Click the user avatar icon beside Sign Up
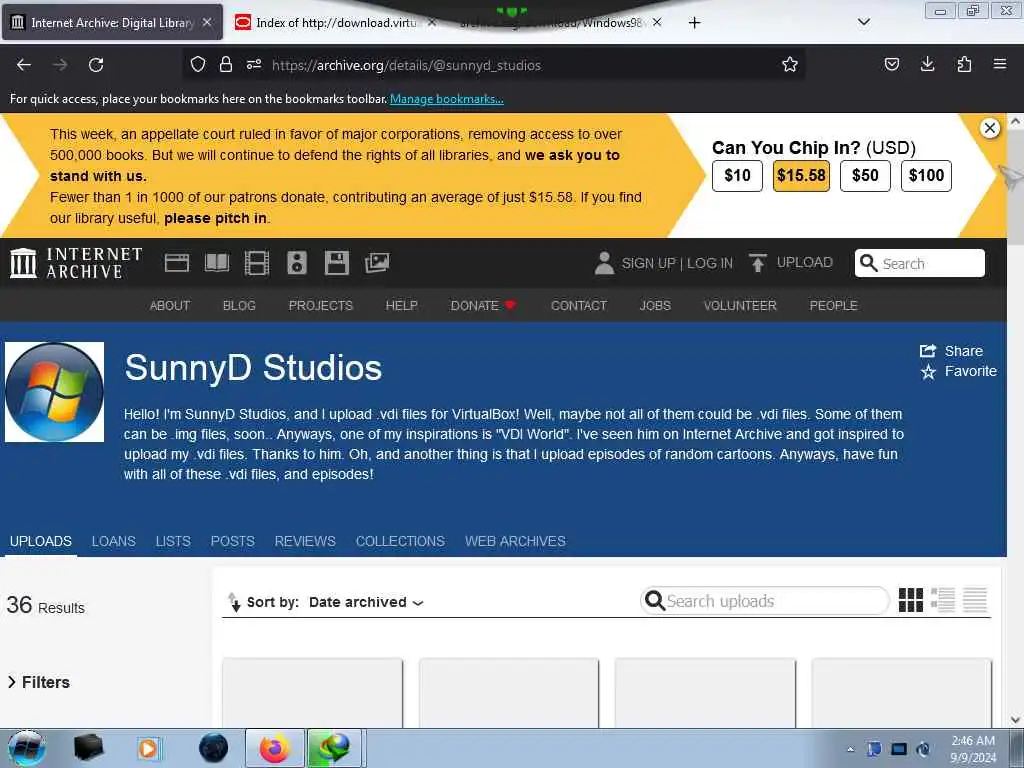Screen dimensions: 1024x768 click(604, 263)
